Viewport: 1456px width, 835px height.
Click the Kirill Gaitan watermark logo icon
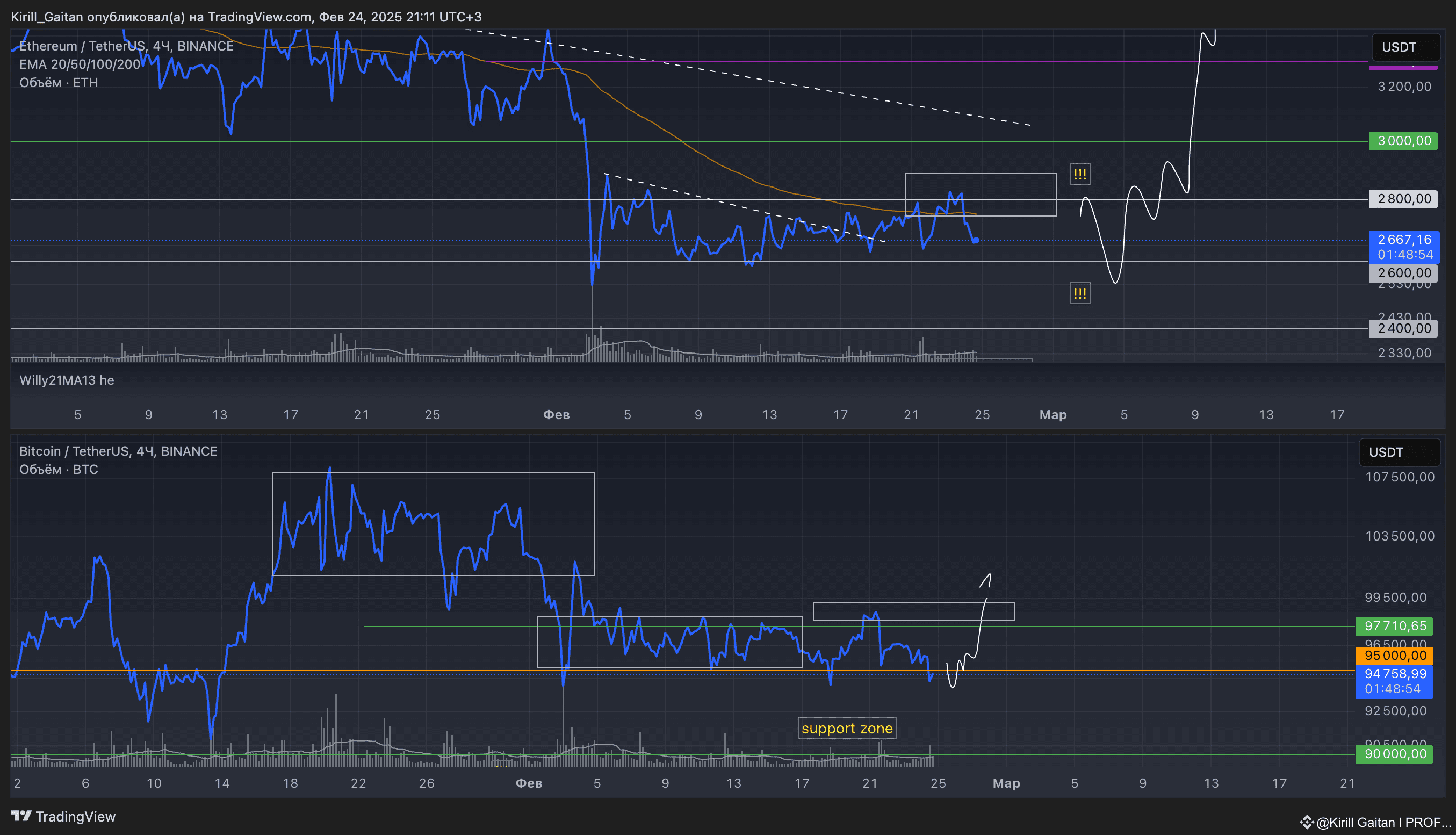pos(1307,823)
